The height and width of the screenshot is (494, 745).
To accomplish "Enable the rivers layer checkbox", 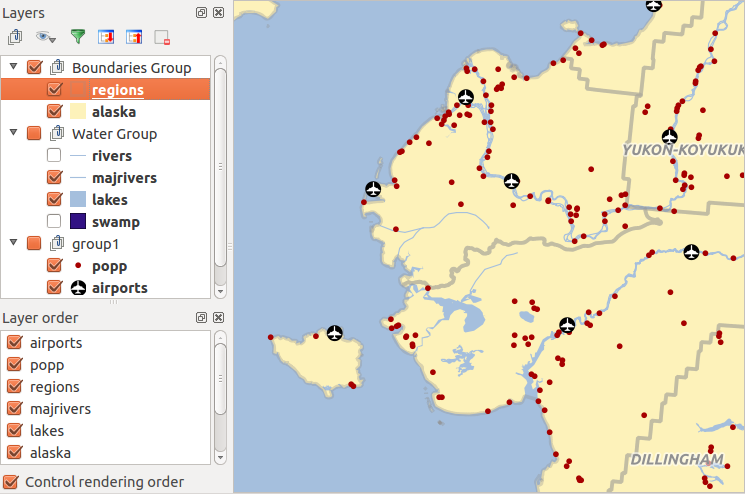I will point(55,156).
